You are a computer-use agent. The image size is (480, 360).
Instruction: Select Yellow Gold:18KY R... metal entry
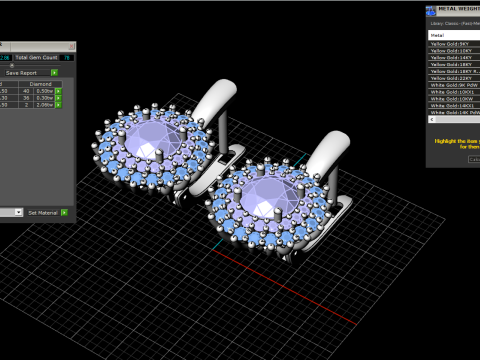tap(454, 71)
